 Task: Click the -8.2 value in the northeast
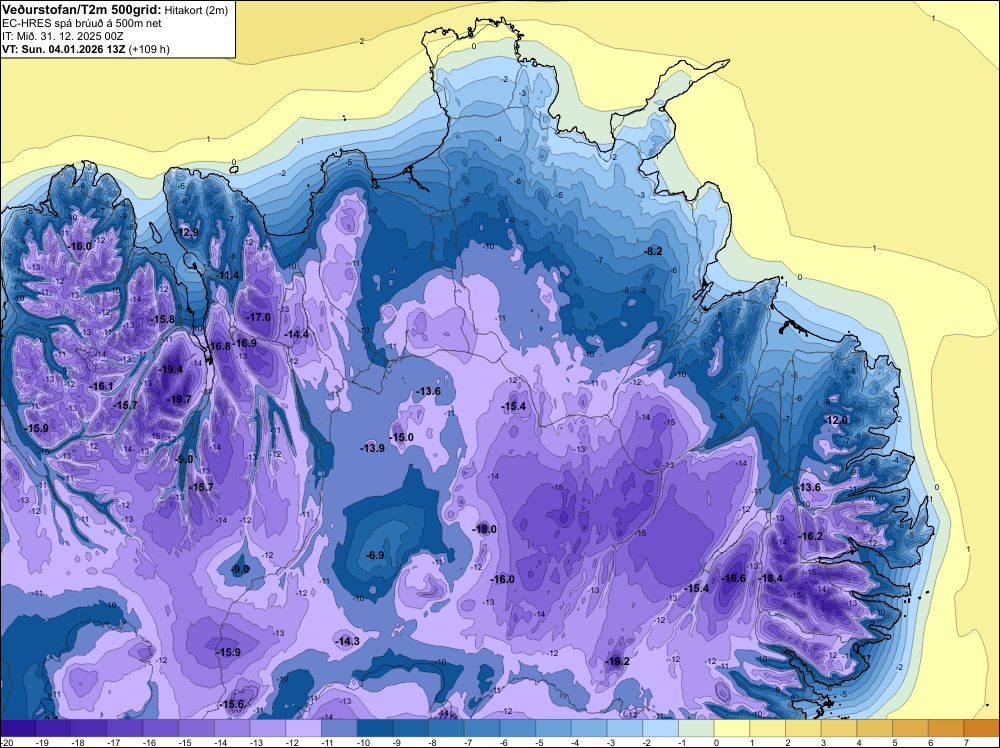[653, 252]
